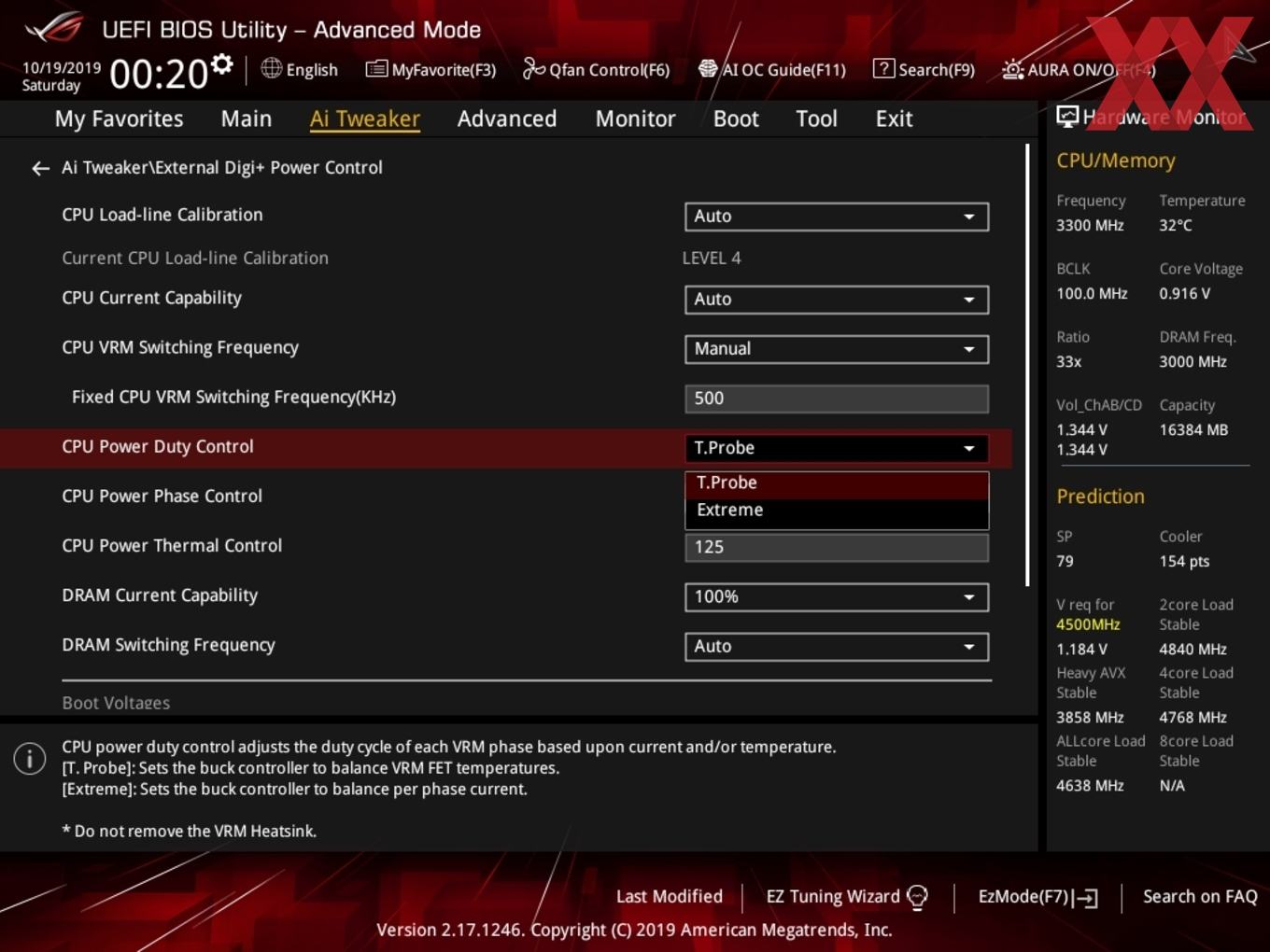The height and width of the screenshot is (952, 1270).
Task: Click the MyFavorite list icon
Action: click(376, 69)
